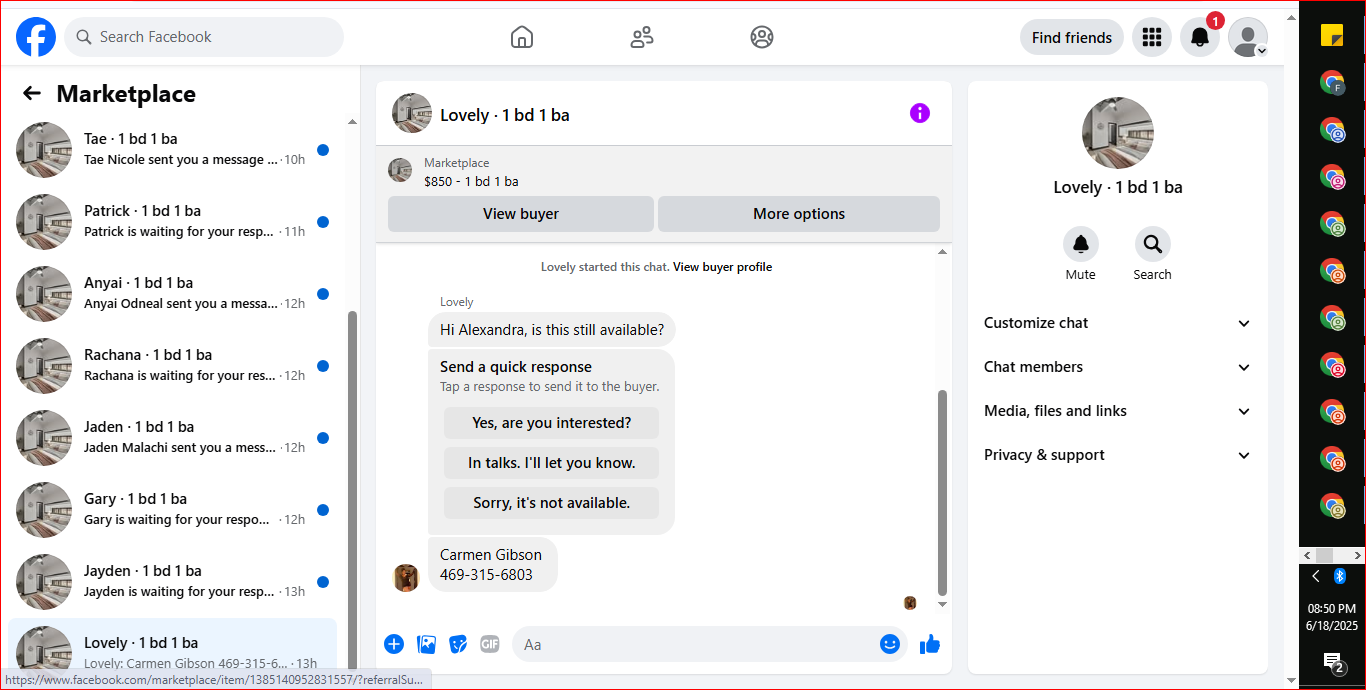Expand the Customize chat section
The height and width of the screenshot is (690, 1366).
click(1118, 323)
